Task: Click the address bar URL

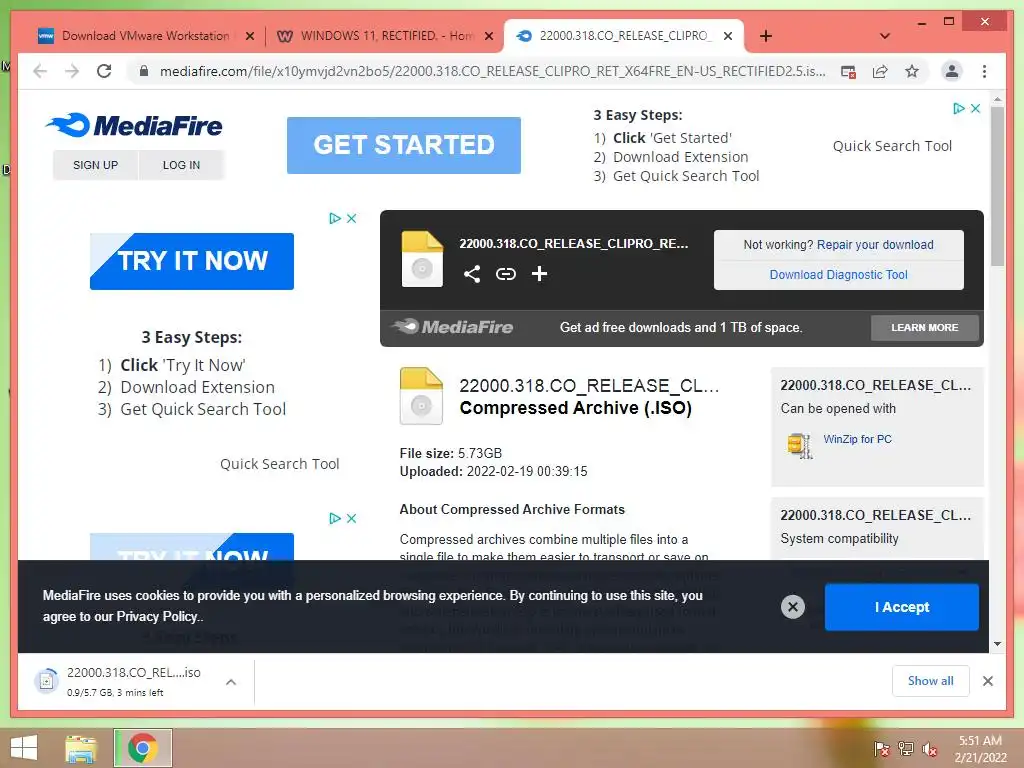Action: [492, 71]
